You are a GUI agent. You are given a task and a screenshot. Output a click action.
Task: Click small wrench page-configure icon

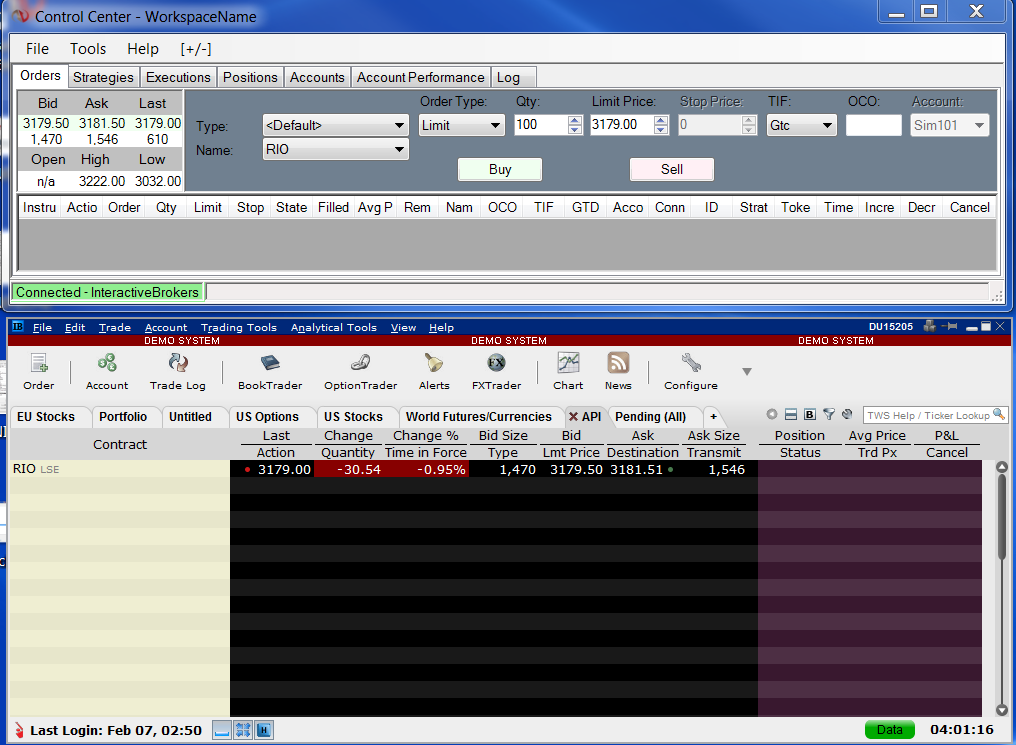(x=848, y=415)
